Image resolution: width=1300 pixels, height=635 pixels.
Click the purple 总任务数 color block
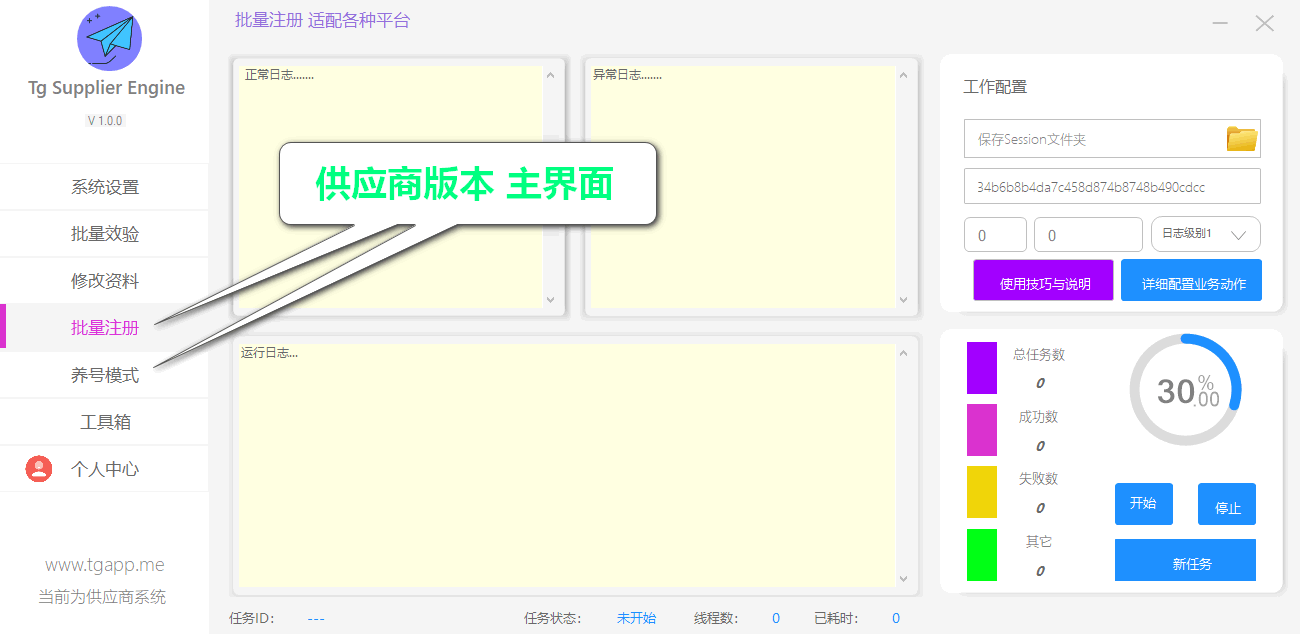click(x=981, y=367)
